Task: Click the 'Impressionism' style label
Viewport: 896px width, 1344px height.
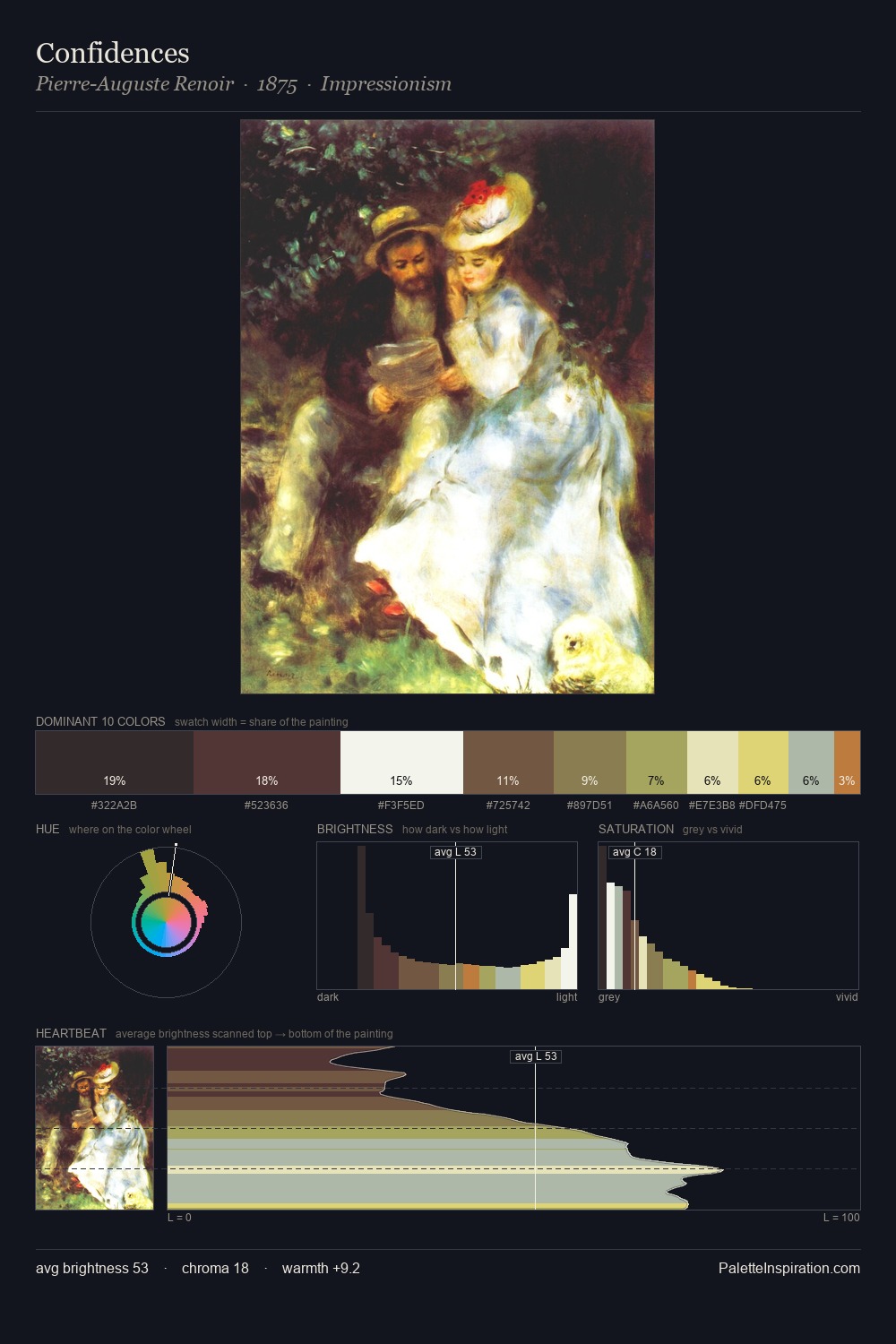Action: pyautogui.click(x=386, y=84)
